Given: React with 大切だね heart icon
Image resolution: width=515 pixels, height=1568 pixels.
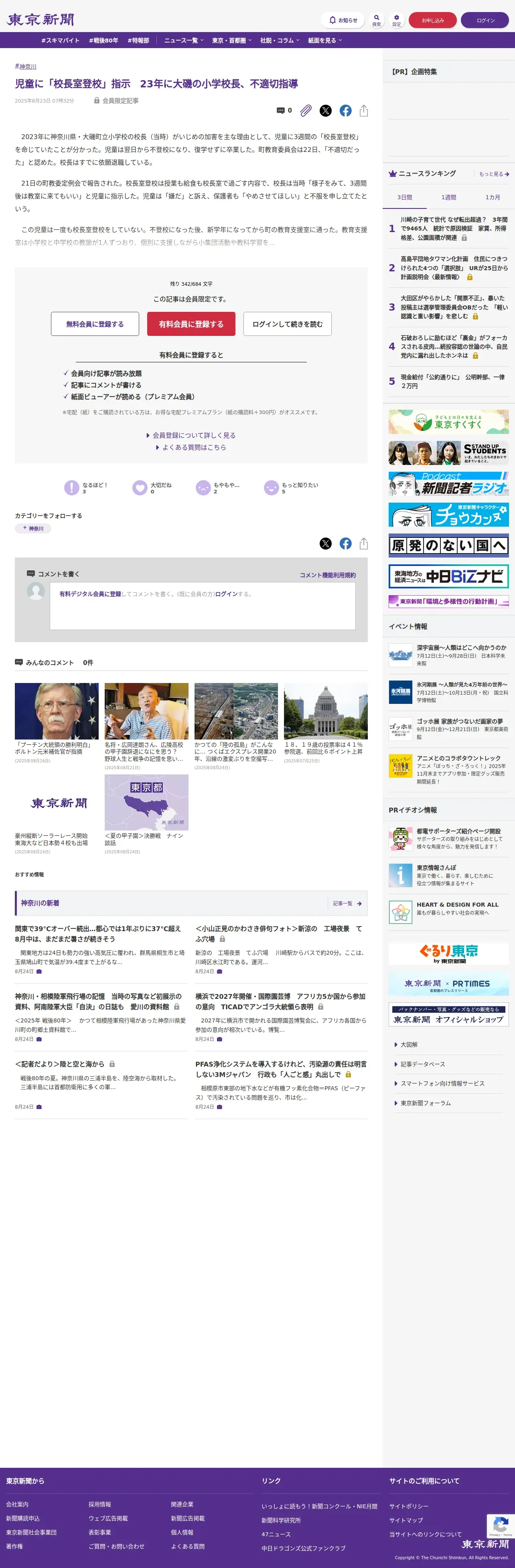Looking at the screenshot, I should pos(140,487).
